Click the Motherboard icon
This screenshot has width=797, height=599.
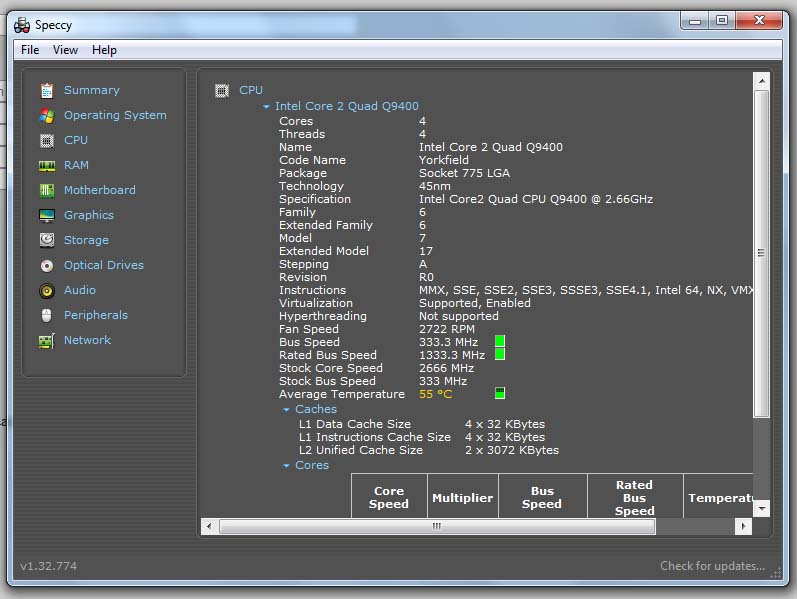[x=47, y=190]
